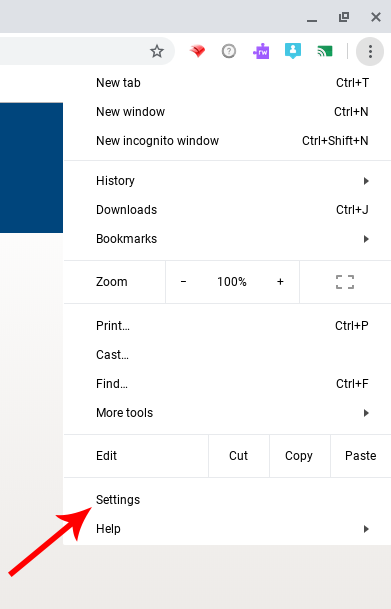Viewport: 391px width, 609px height.
Task: Click the blue person badge extension
Action: pos(293,51)
